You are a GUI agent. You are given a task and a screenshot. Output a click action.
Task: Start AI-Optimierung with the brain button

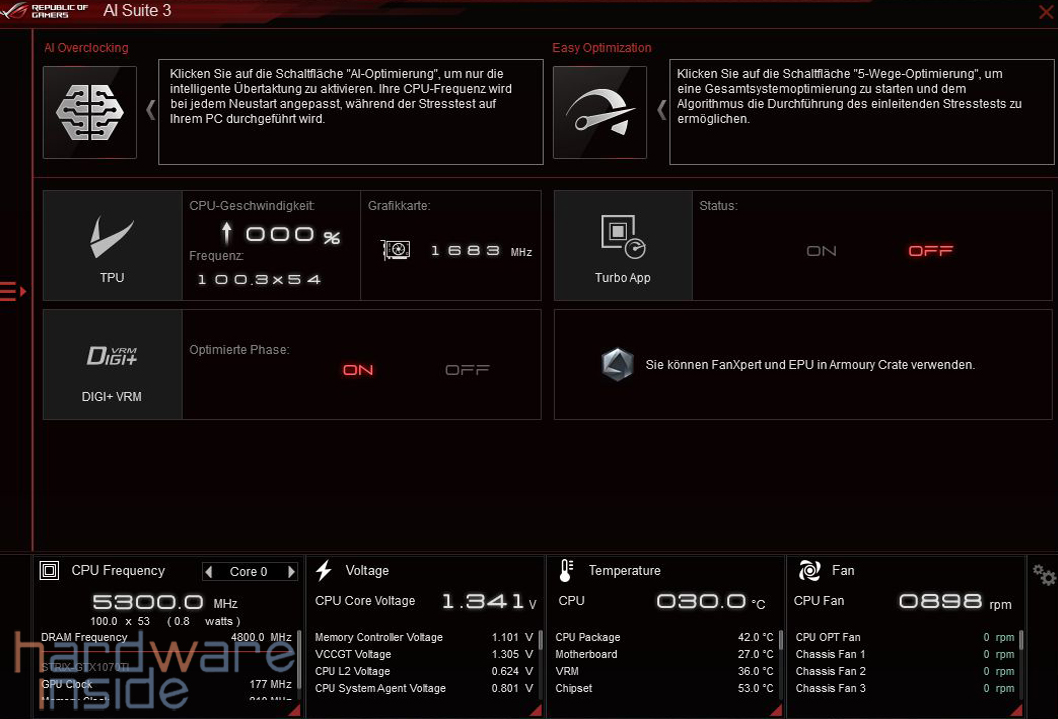tap(89, 112)
